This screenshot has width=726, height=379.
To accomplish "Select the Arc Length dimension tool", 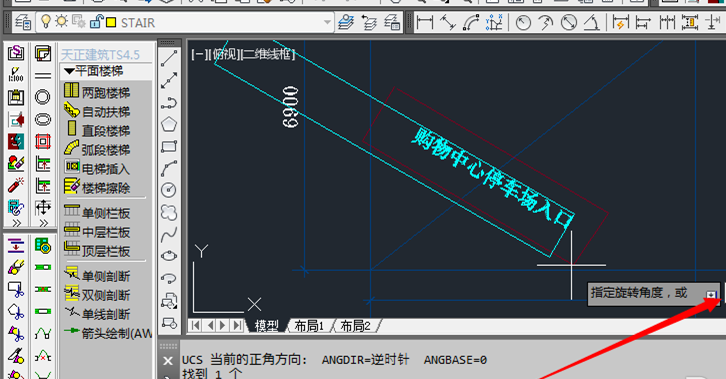I will [471, 22].
